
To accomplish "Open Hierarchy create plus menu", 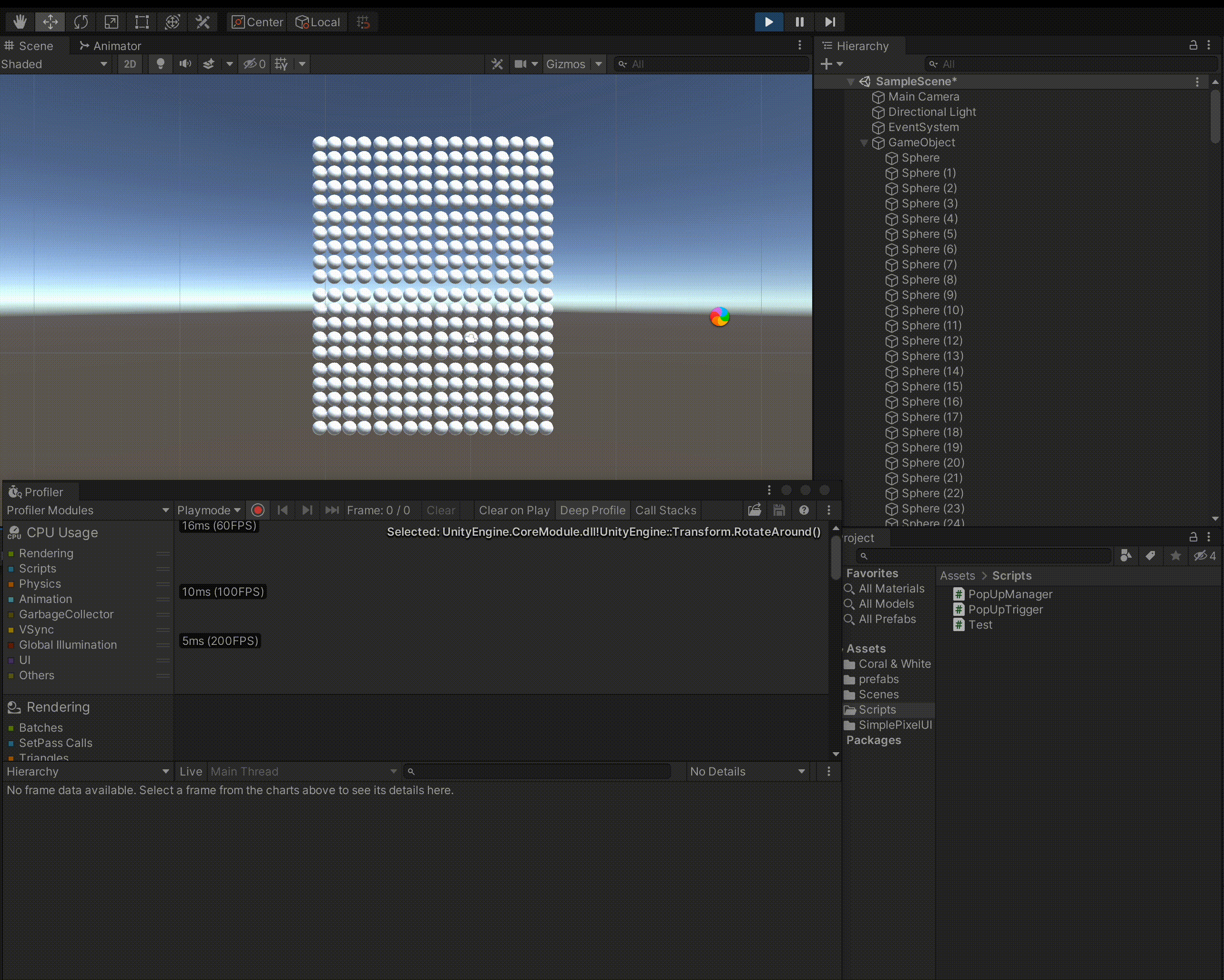I will [x=831, y=64].
